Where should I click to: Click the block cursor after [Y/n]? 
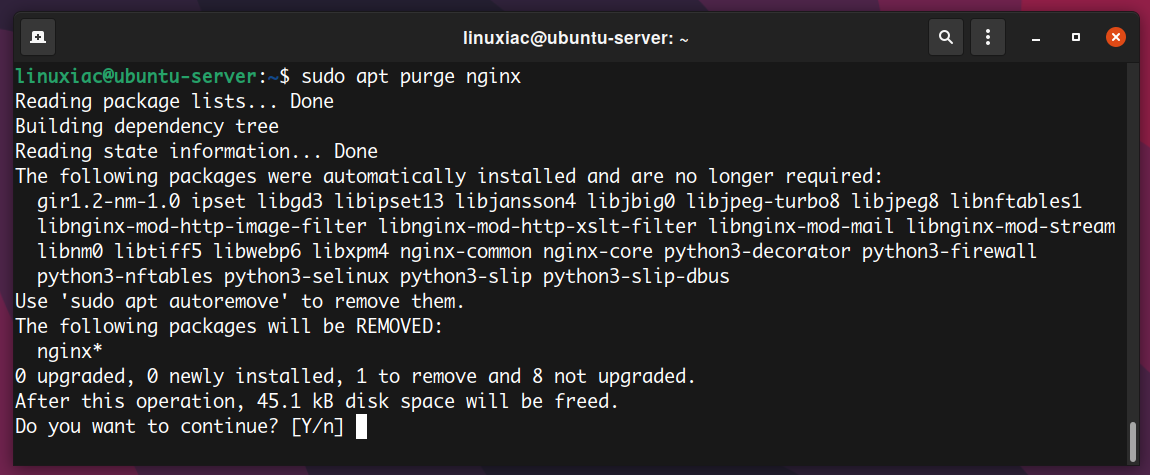pyautogui.click(x=361, y=427)
